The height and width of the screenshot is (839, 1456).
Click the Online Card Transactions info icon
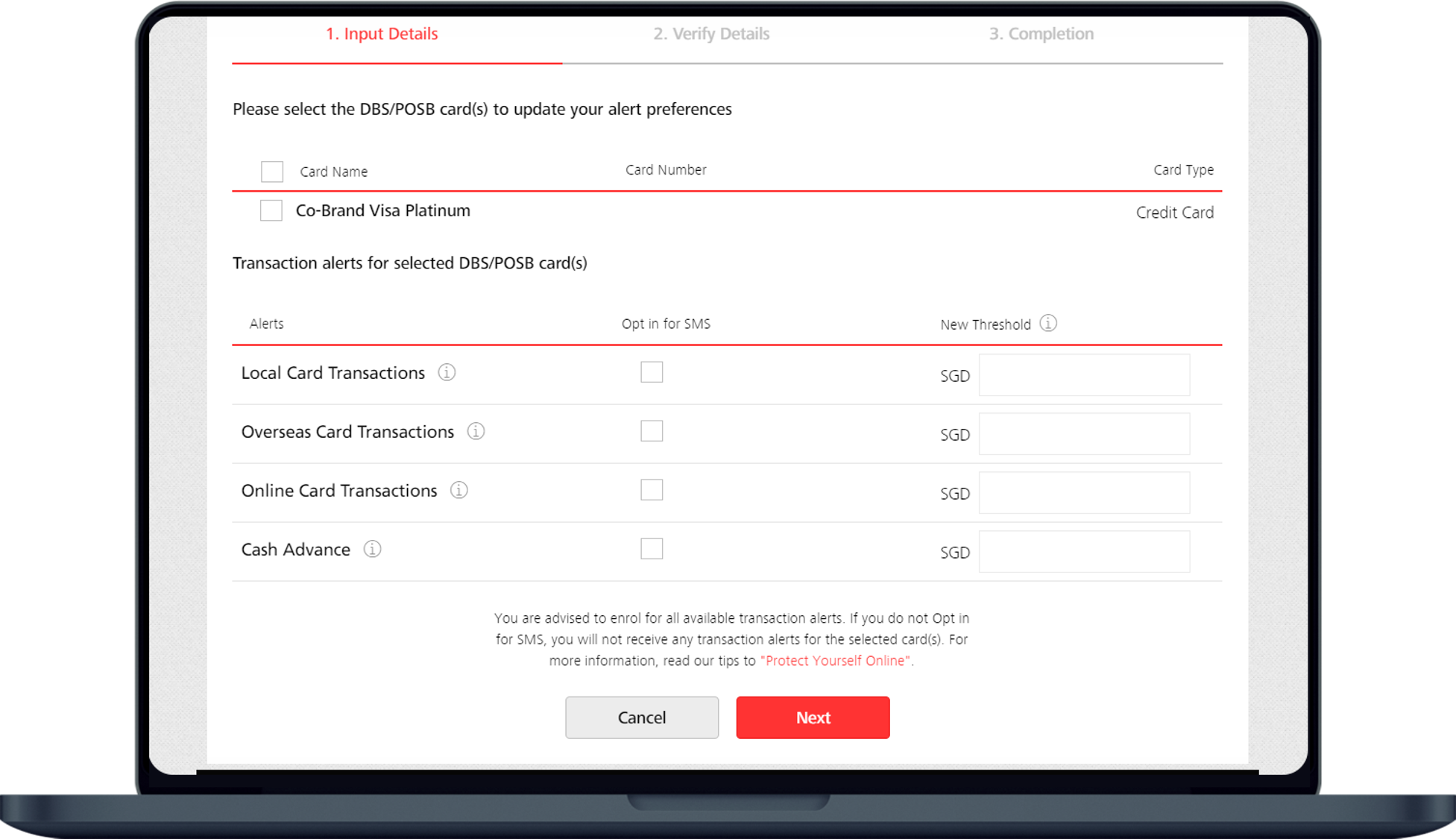click(x=458, y=490)
